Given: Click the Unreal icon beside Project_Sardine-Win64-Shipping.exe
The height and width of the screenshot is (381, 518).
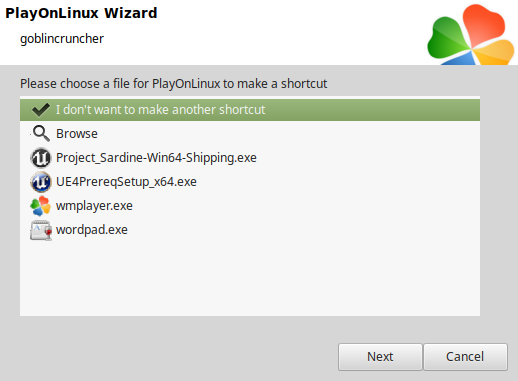Looking at the screenshot, I should 41,158.
